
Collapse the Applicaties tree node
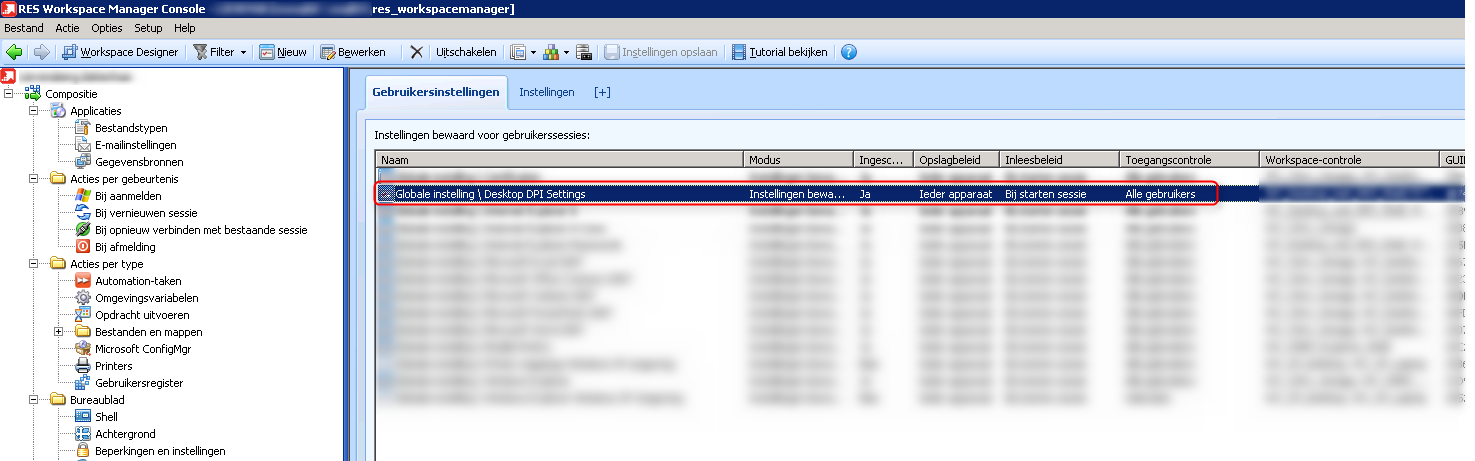pos(33,111)
